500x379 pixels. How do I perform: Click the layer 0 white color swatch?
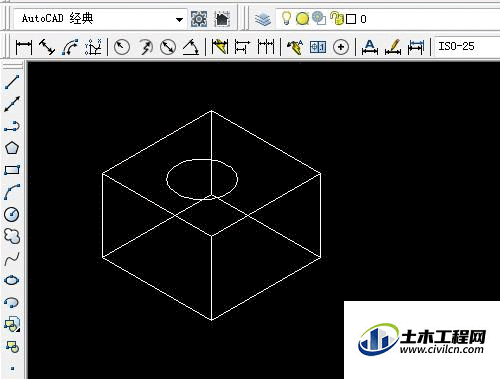[351, 19]
